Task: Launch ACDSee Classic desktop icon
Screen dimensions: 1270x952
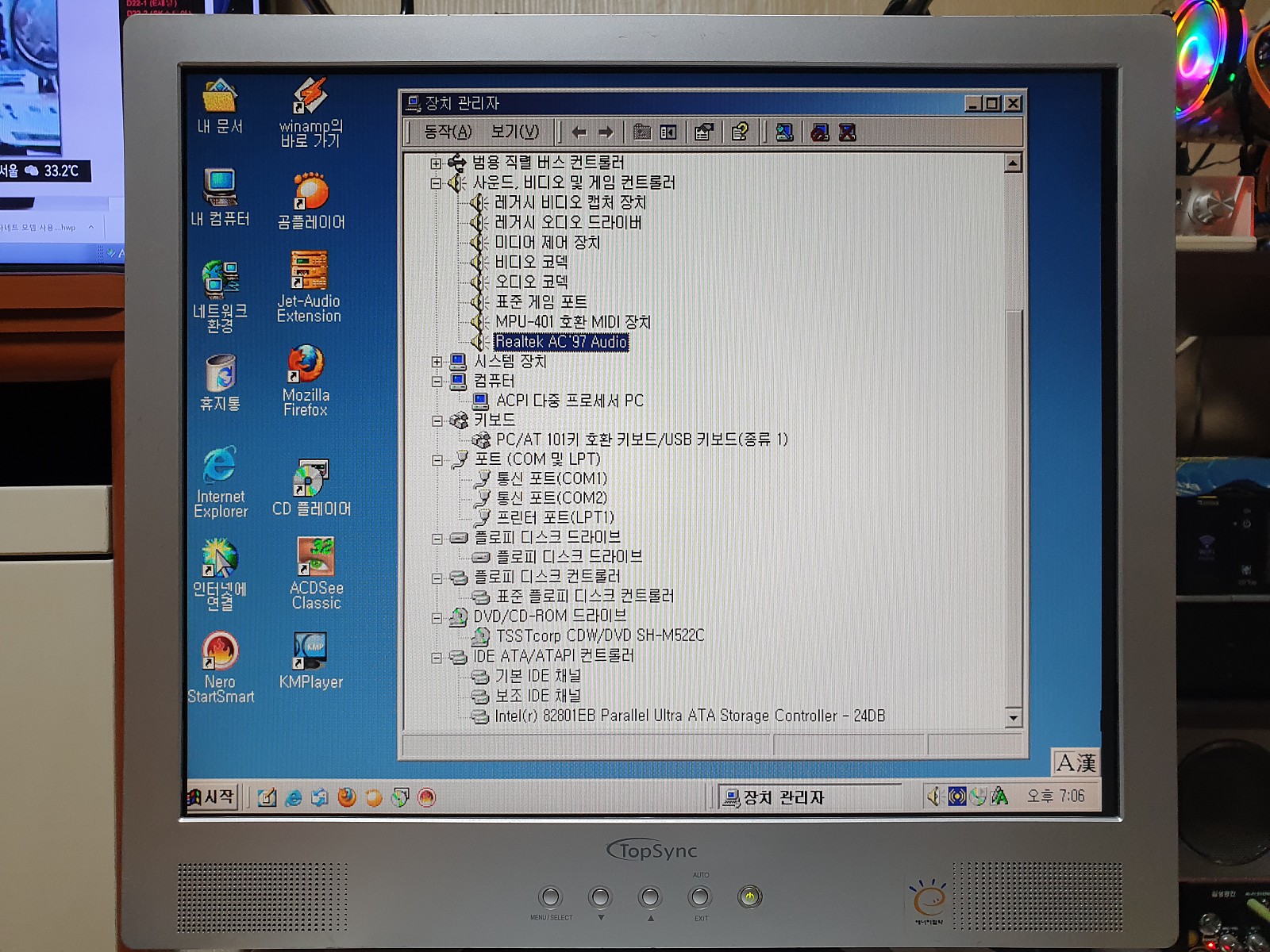Action: [316, 573]
